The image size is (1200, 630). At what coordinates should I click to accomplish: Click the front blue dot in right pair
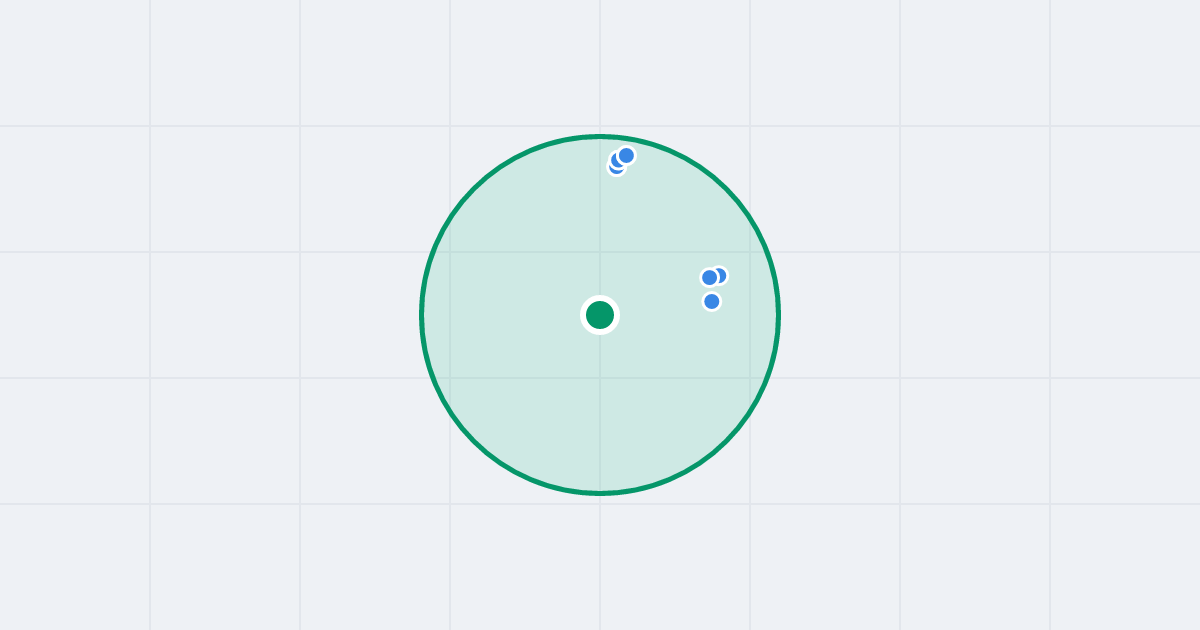tap(710, 277)
